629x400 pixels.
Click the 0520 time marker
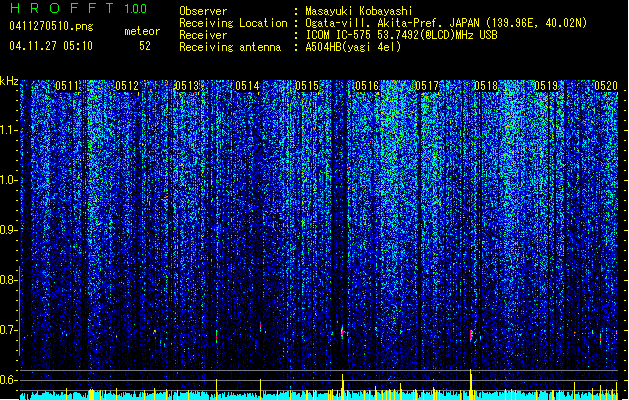(606, 86)
